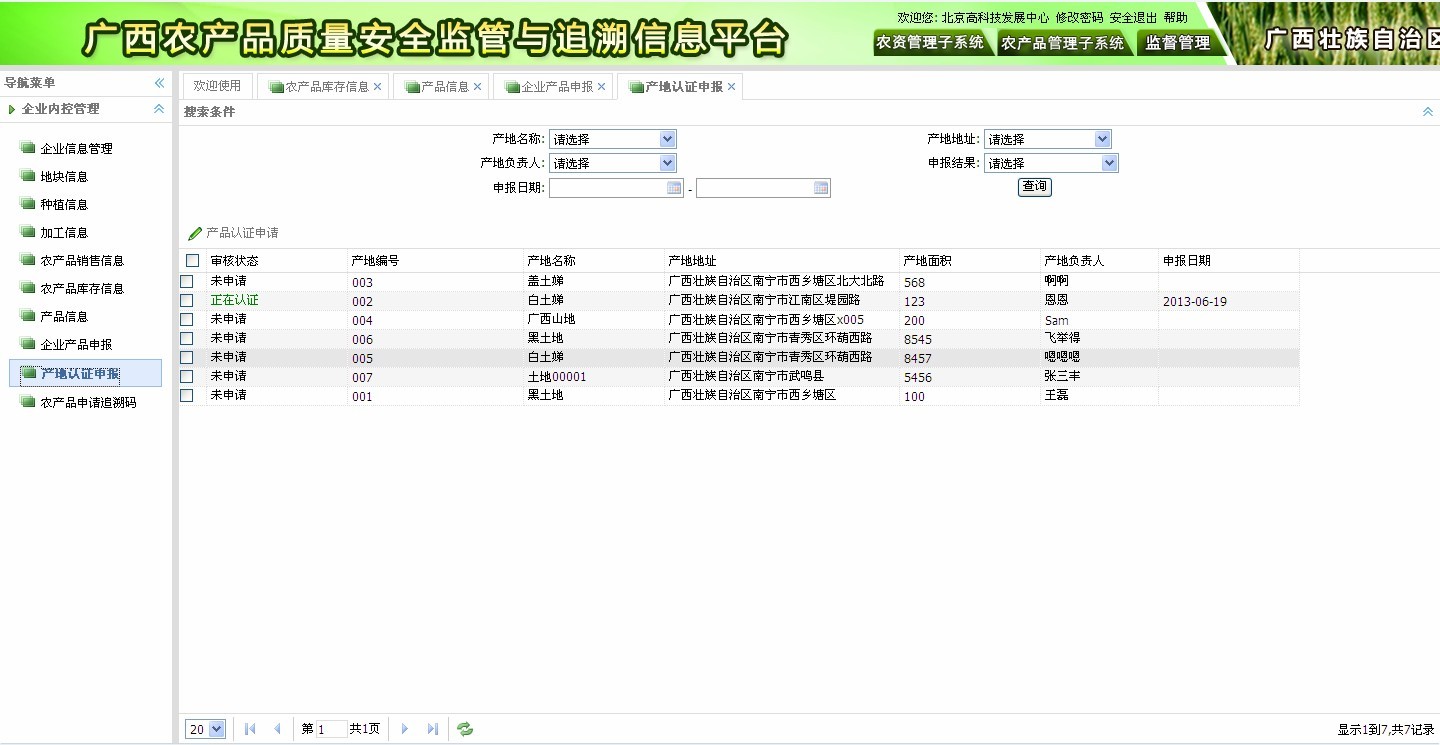Go to the last page icon
1440x745 pixels.
point(432,729)
